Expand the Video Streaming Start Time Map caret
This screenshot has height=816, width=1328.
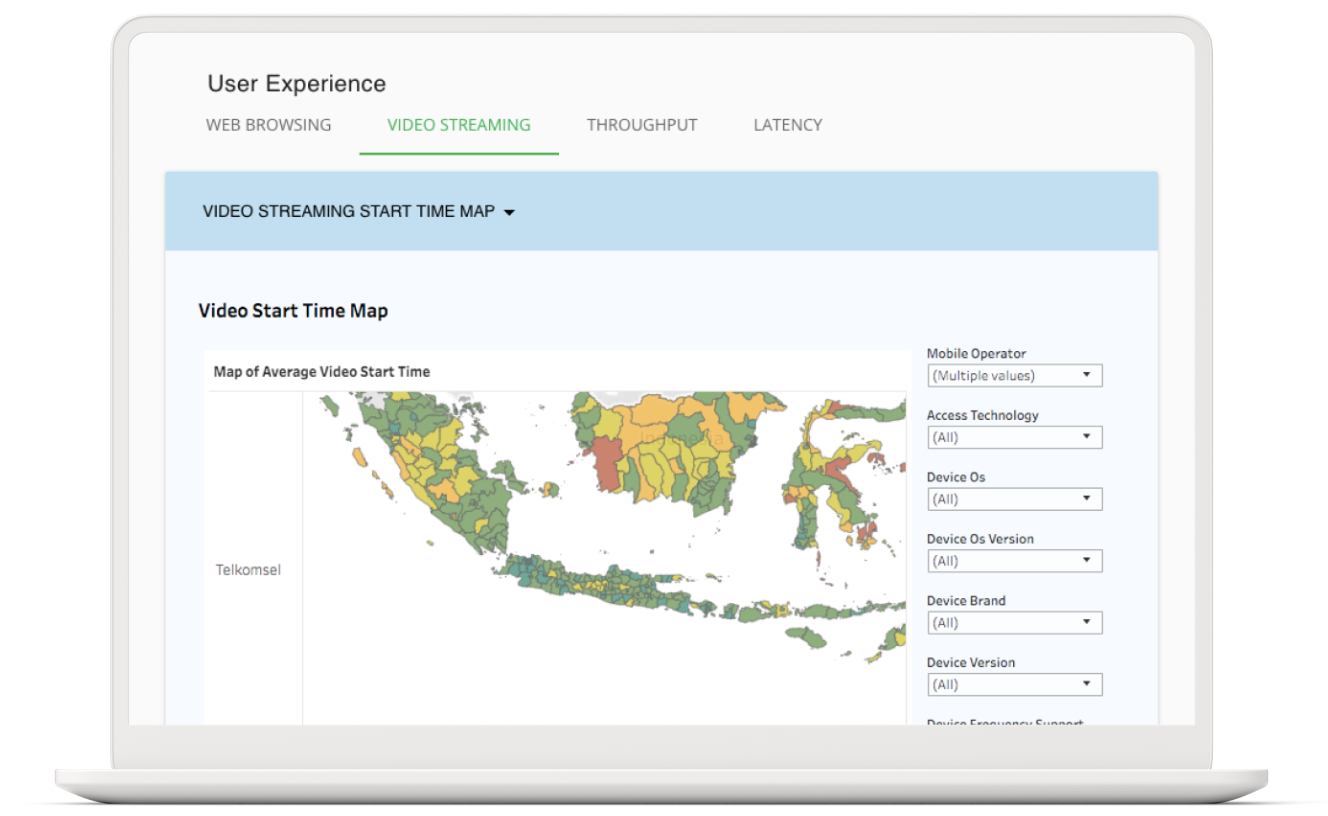tap(509, 212)
